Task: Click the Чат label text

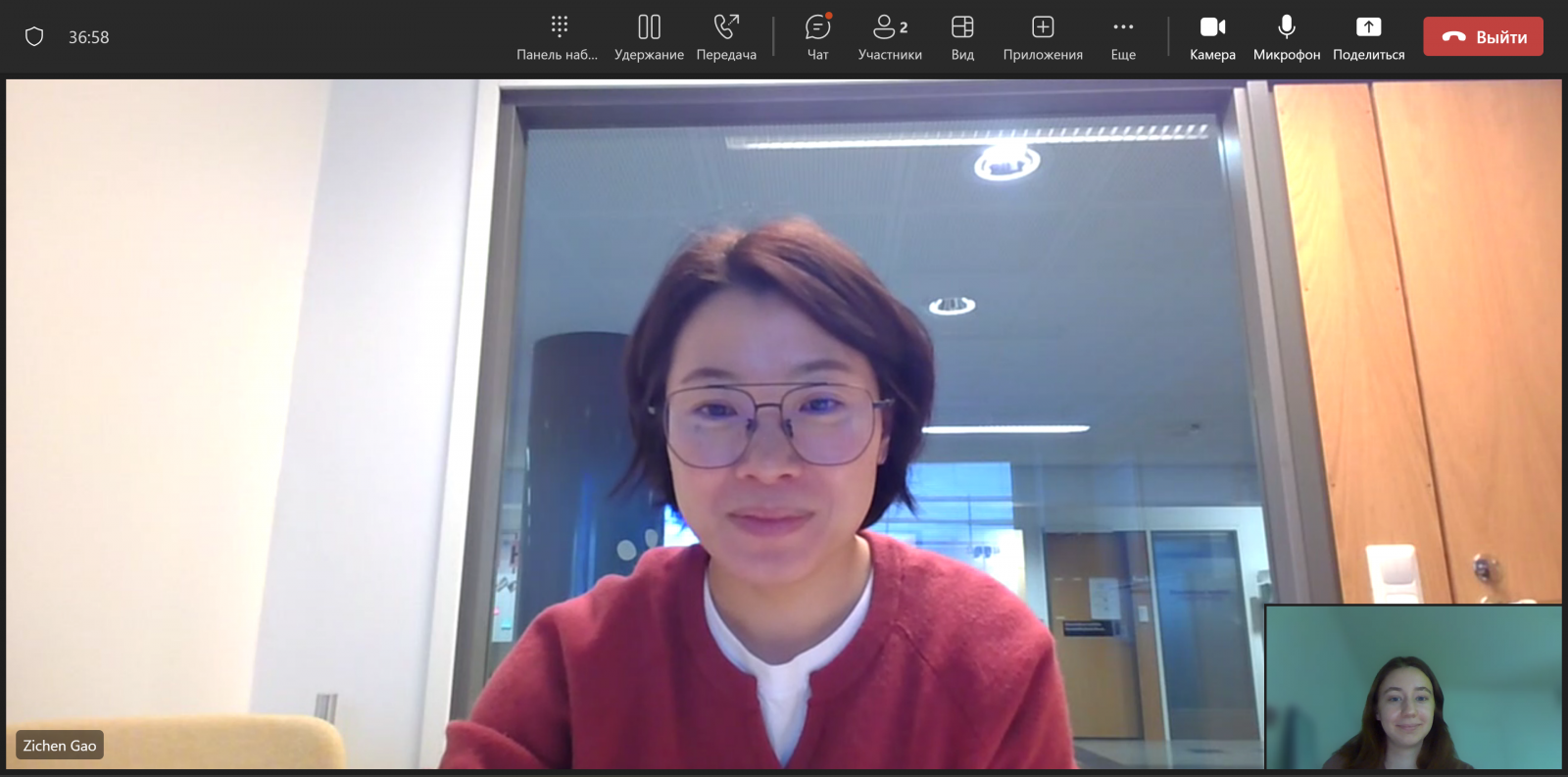Action: coord(817,55)
